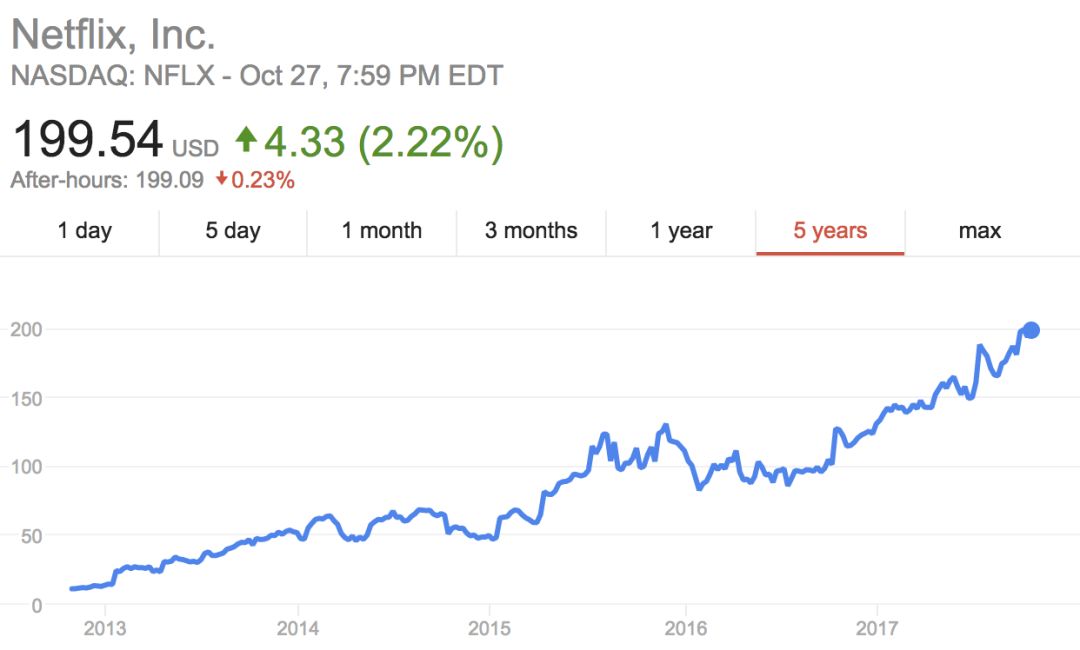Click the red after-hours down arrow
The image size is (1080, 650).
click(221, 181)
